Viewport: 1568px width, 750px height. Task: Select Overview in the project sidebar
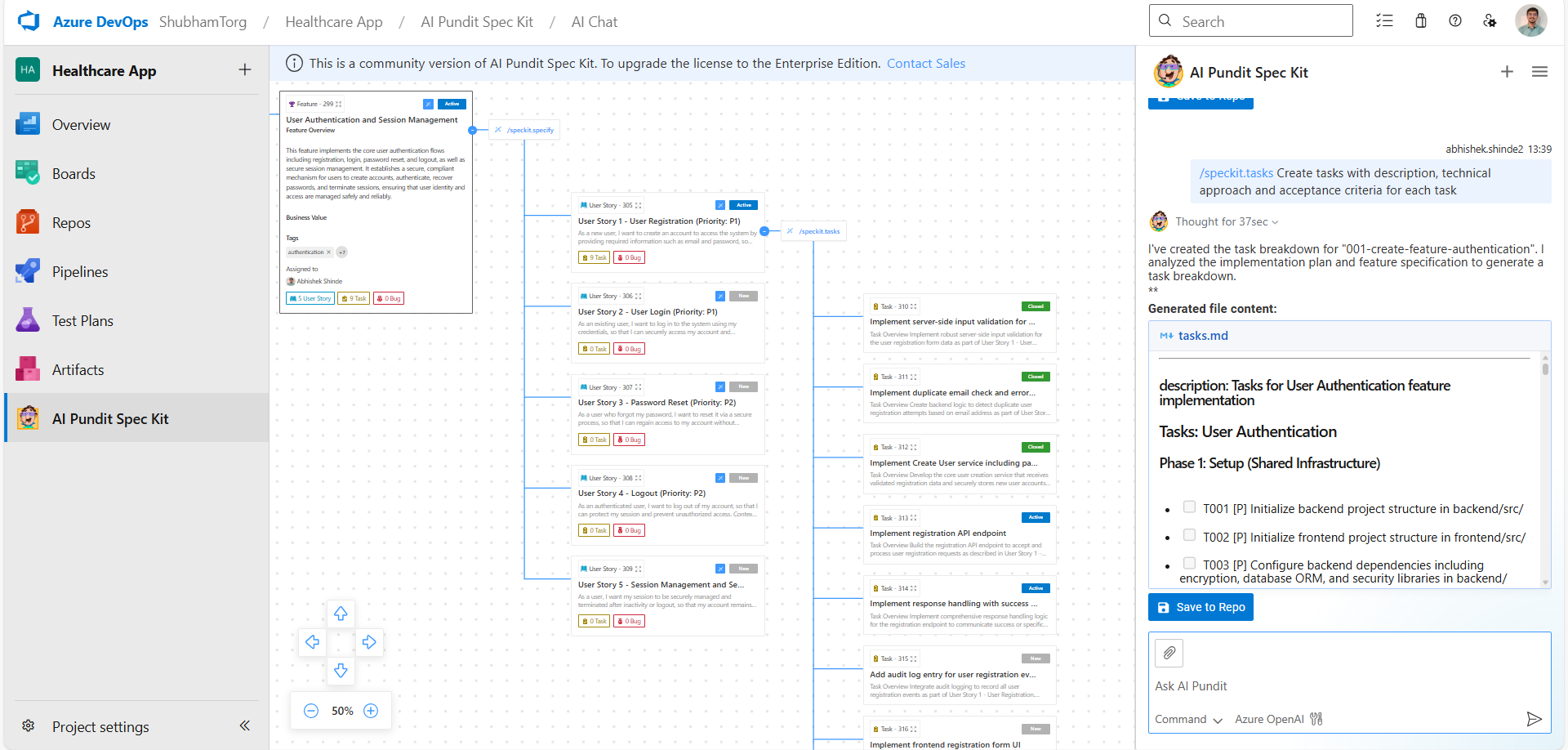click(81, 124)
